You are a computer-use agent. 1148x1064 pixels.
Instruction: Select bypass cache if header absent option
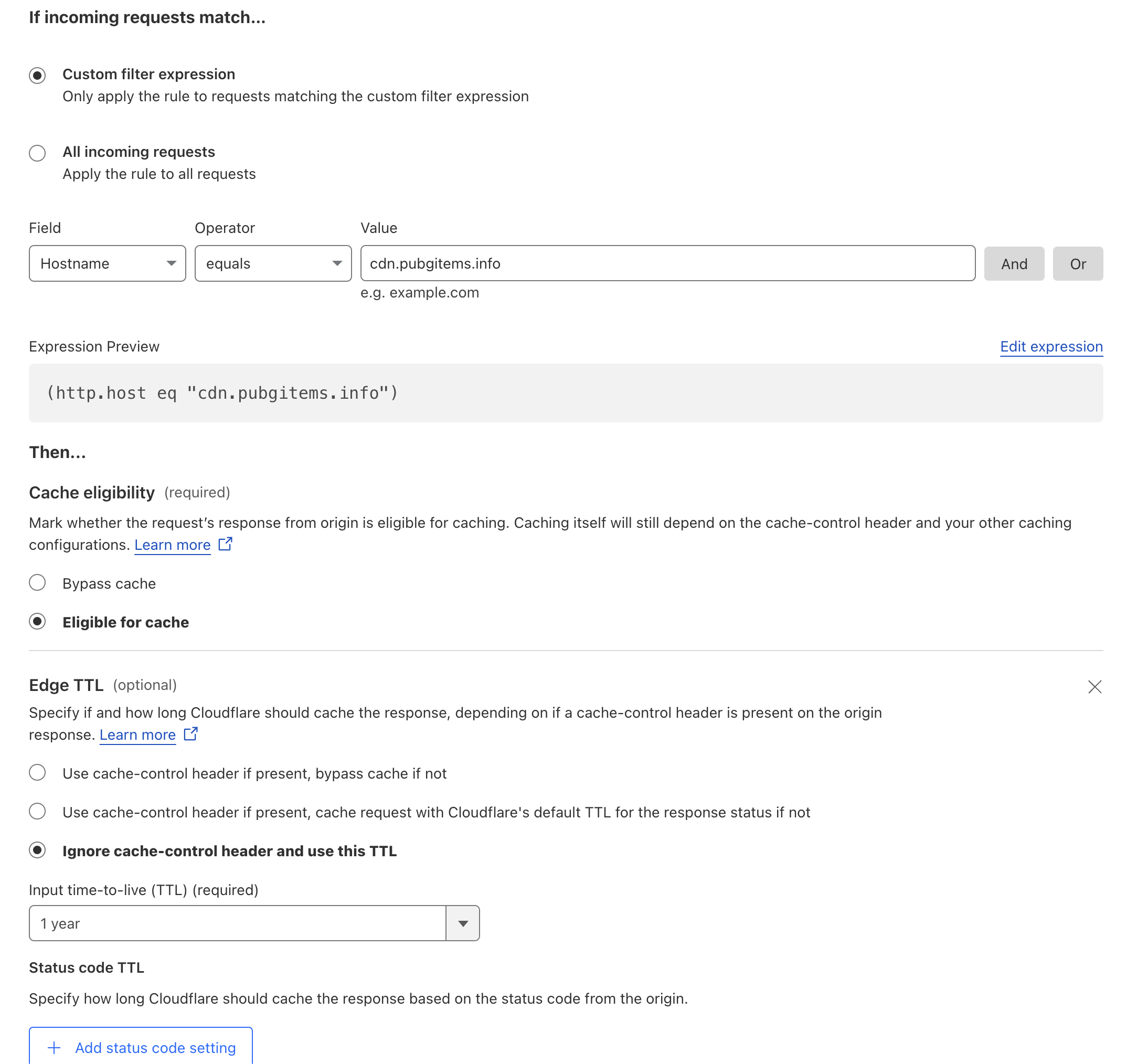[x=37, y=773]
